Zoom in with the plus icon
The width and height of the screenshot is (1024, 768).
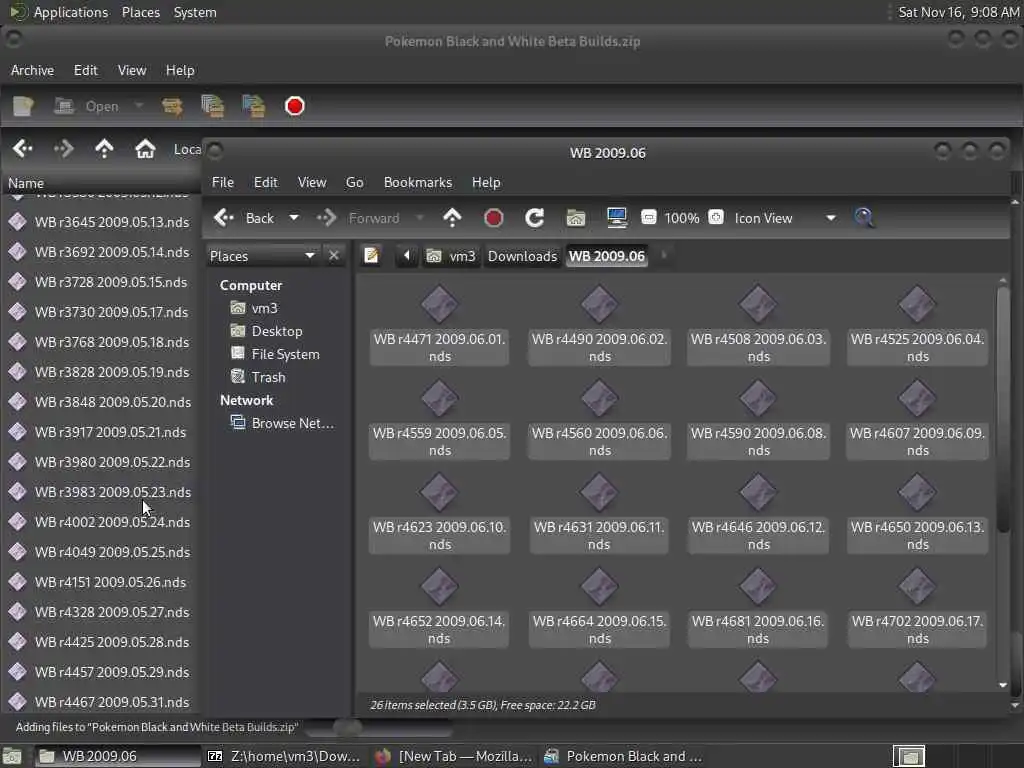(x=716, y=217)
